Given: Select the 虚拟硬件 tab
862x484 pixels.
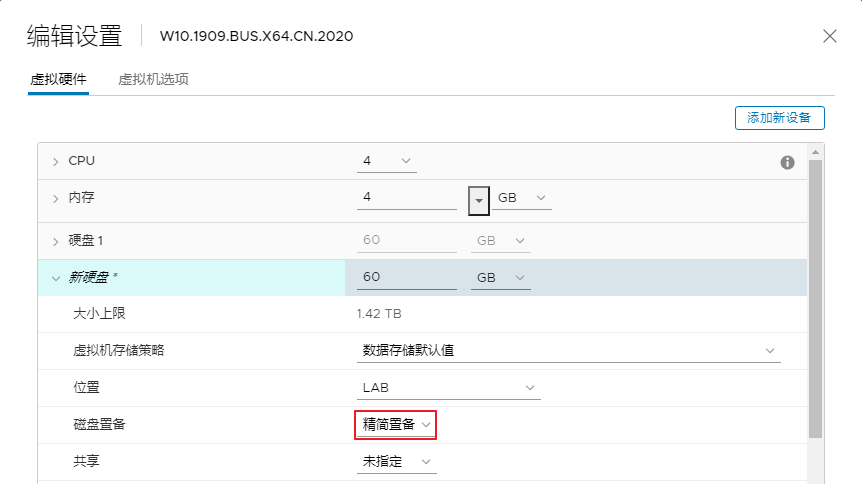Looking at the screenshot, I should (58, 79).
